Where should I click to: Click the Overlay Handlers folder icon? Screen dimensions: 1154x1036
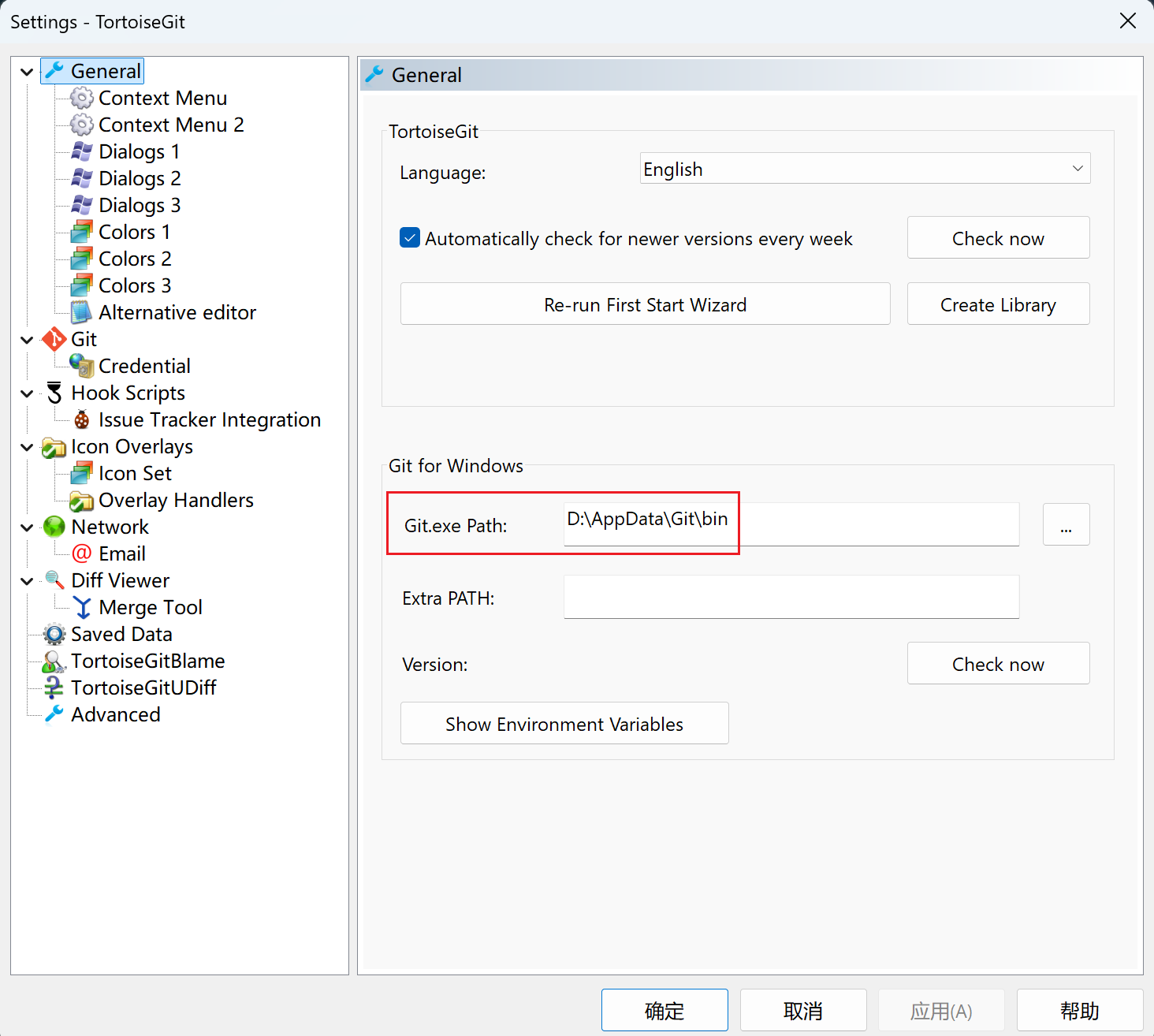coord(82,500)
